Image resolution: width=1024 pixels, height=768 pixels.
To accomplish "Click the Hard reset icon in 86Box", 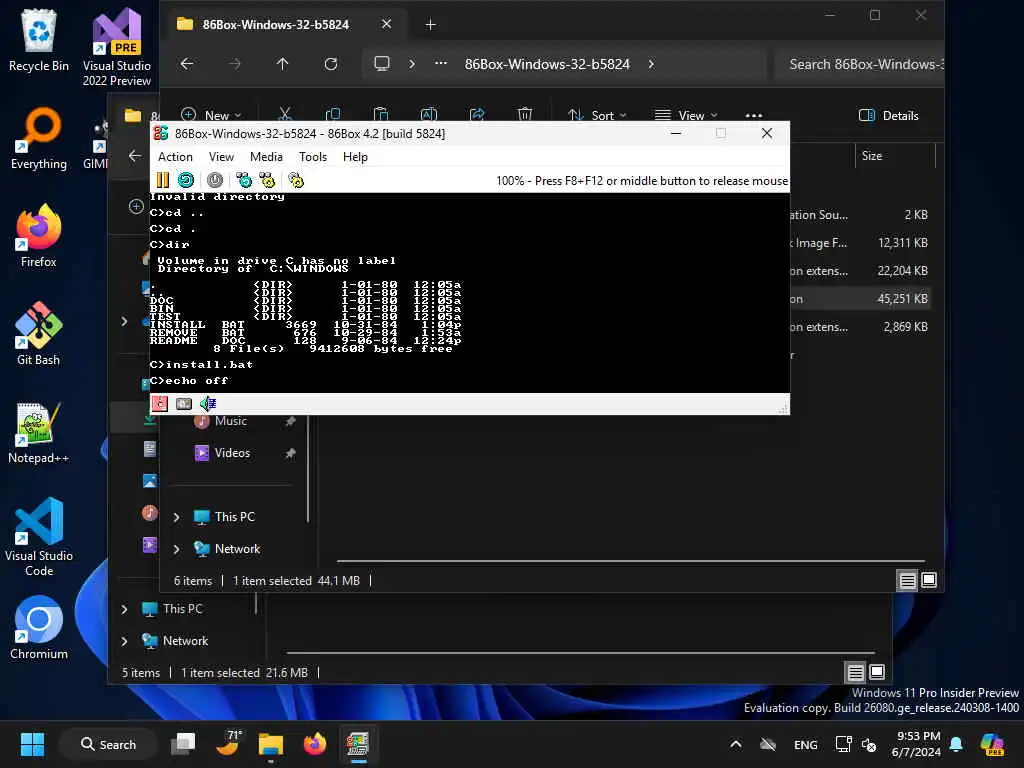I will [x=186, y=180].
